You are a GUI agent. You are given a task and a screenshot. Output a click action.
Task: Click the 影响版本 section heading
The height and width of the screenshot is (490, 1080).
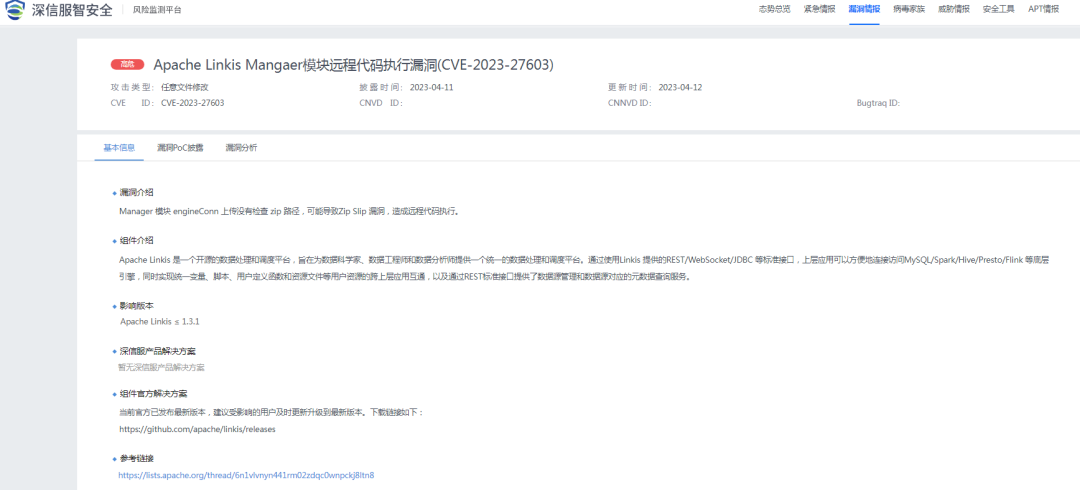point(136,305)
